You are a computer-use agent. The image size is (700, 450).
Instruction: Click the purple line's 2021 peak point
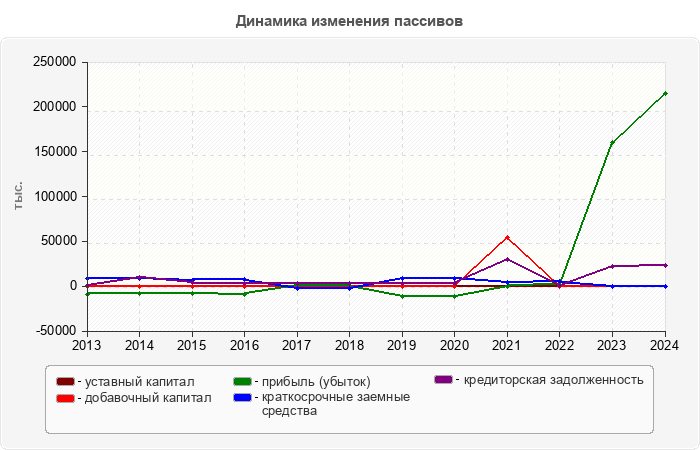[x=507, y=259]
